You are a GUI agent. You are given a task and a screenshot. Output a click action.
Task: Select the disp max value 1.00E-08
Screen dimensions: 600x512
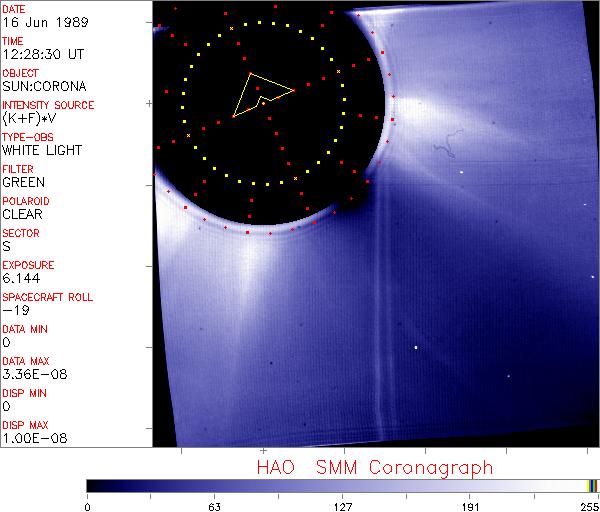[x=30, y=438]
